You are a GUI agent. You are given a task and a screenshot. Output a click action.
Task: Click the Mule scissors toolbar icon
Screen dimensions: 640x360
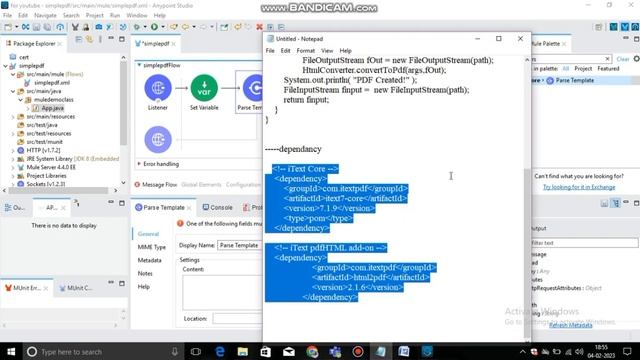pyautogui.click(x=75, y=27)
